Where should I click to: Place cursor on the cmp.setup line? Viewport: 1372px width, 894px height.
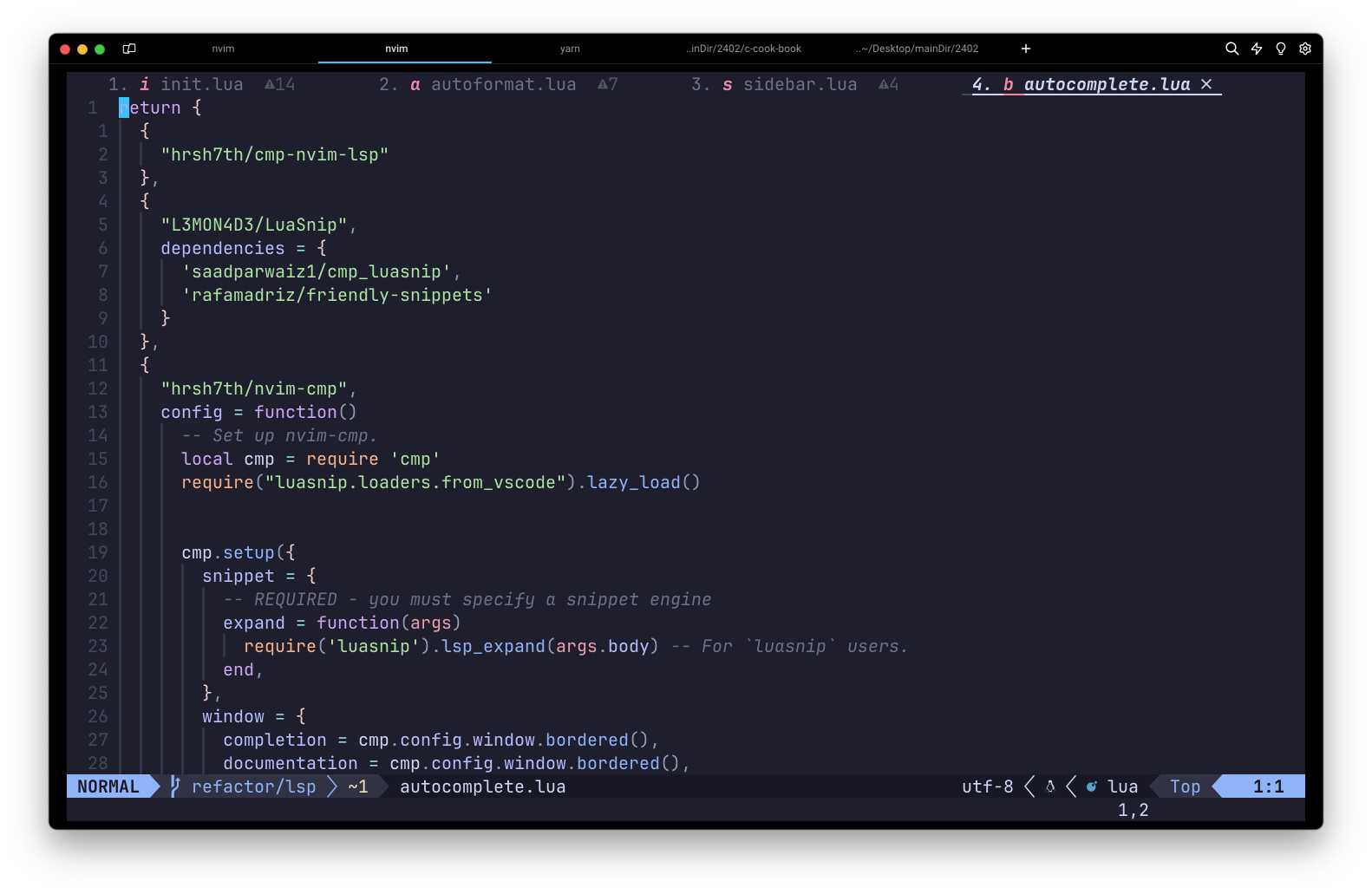[x=238, y=552]
